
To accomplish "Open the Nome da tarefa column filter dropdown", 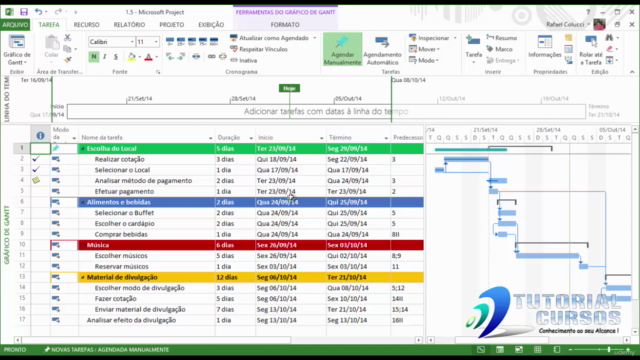I will 210,138.
